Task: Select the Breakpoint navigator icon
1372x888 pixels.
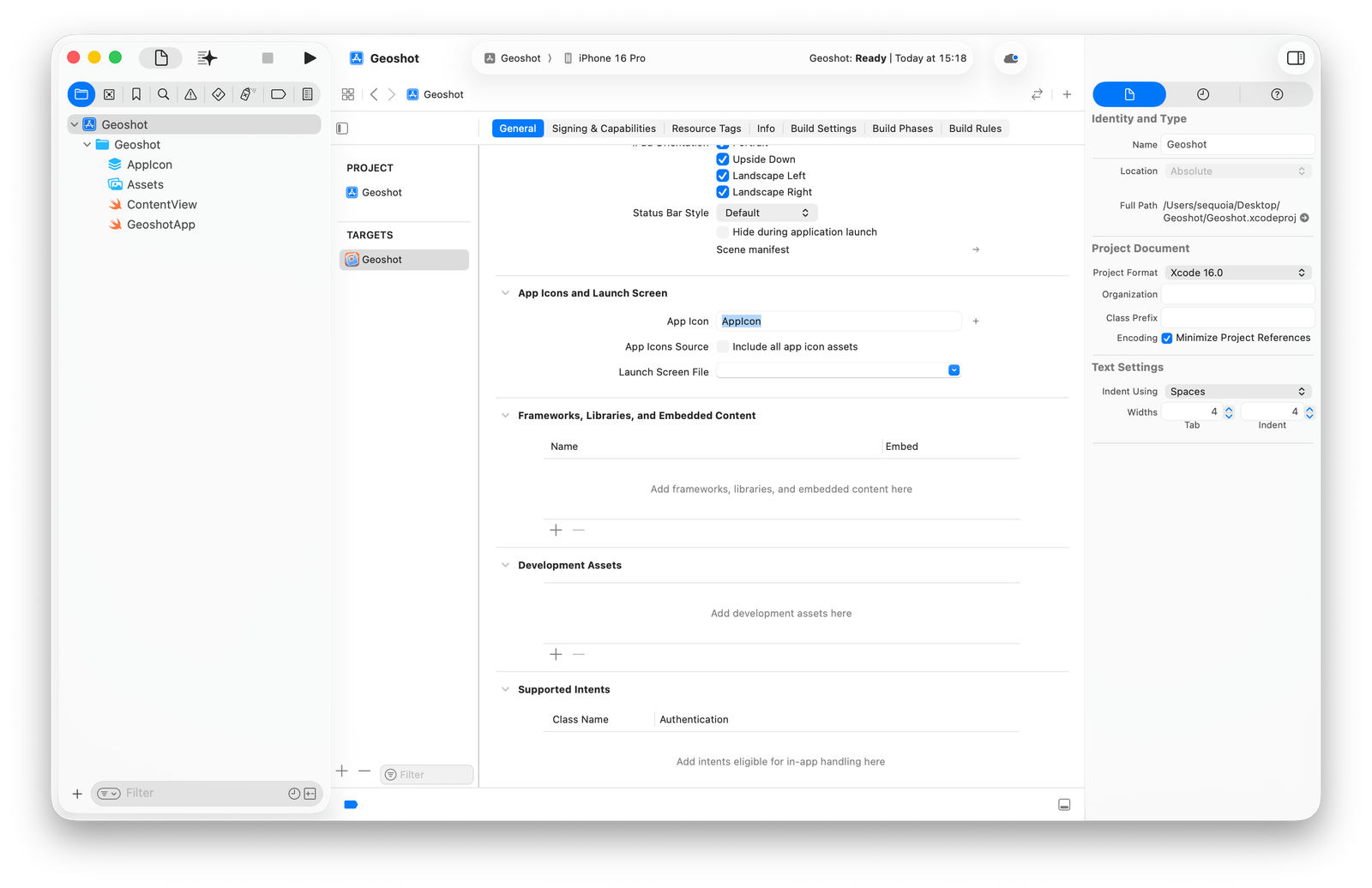Action: (x=278, y=94)
